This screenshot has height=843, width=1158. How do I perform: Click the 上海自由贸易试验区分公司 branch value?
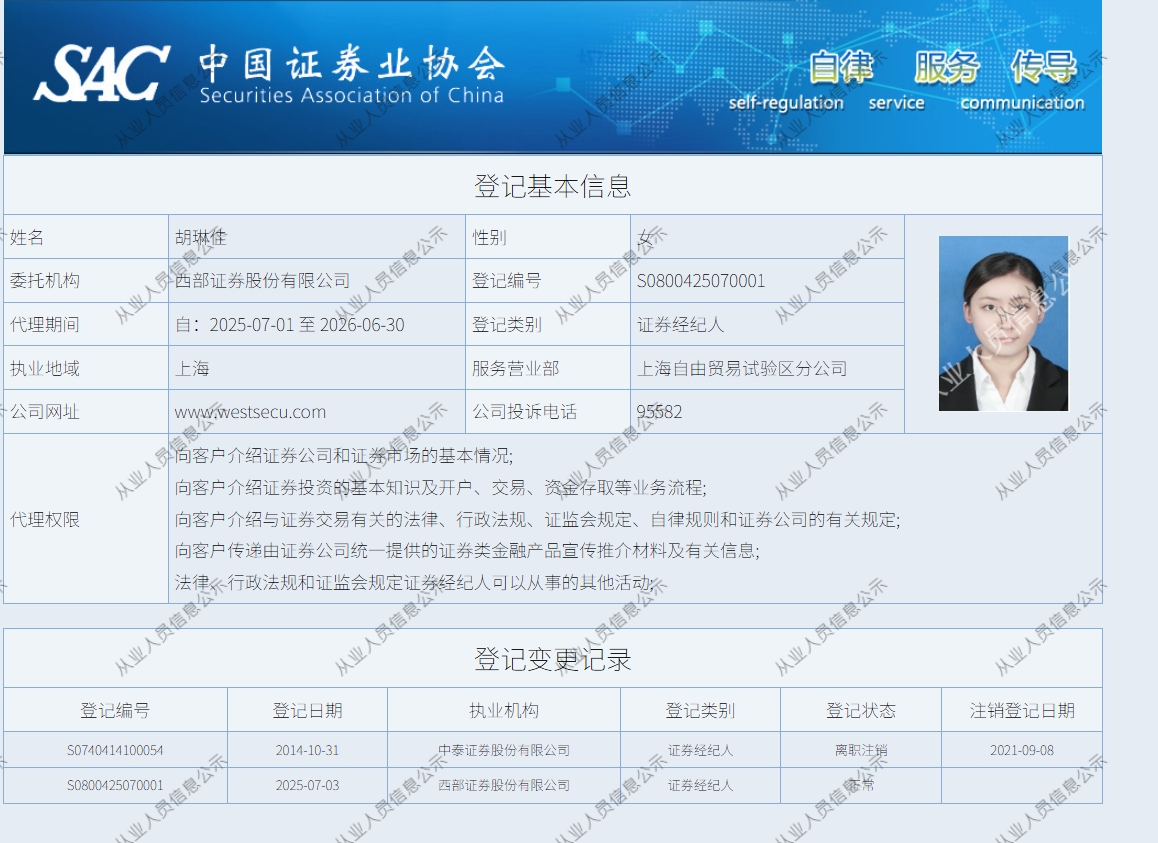pos(742,368)
